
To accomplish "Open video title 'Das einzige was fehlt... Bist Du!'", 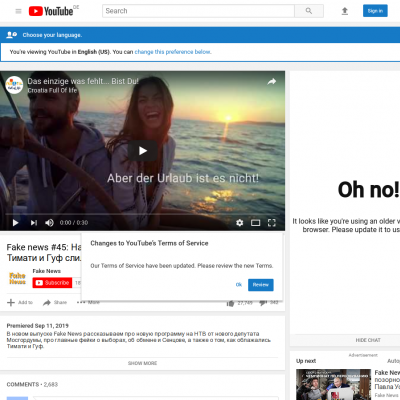I will [x=83, y=81].
